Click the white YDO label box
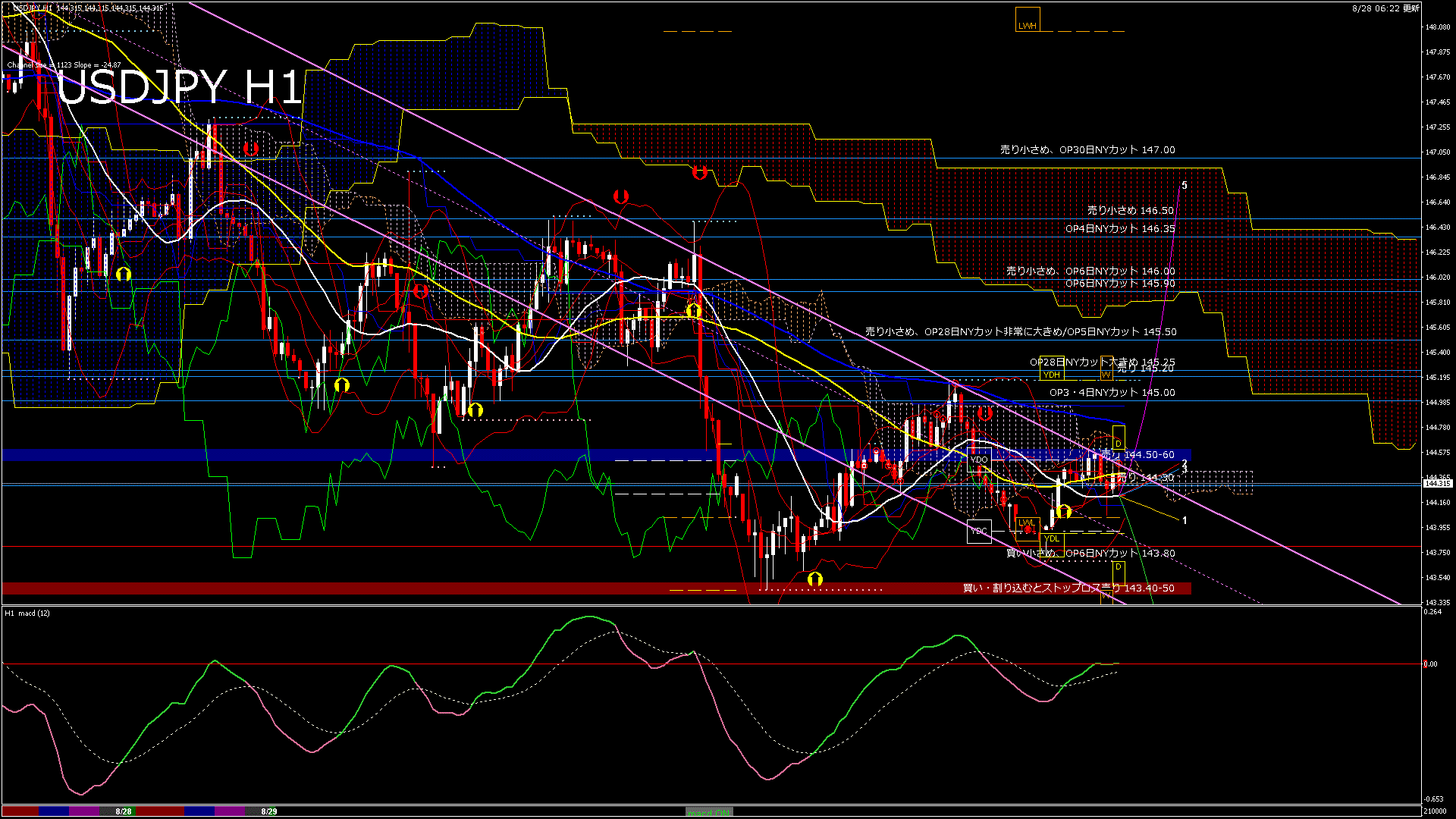Image resolution: width=1456 pixels, height=819 pixels. (979, 460)
